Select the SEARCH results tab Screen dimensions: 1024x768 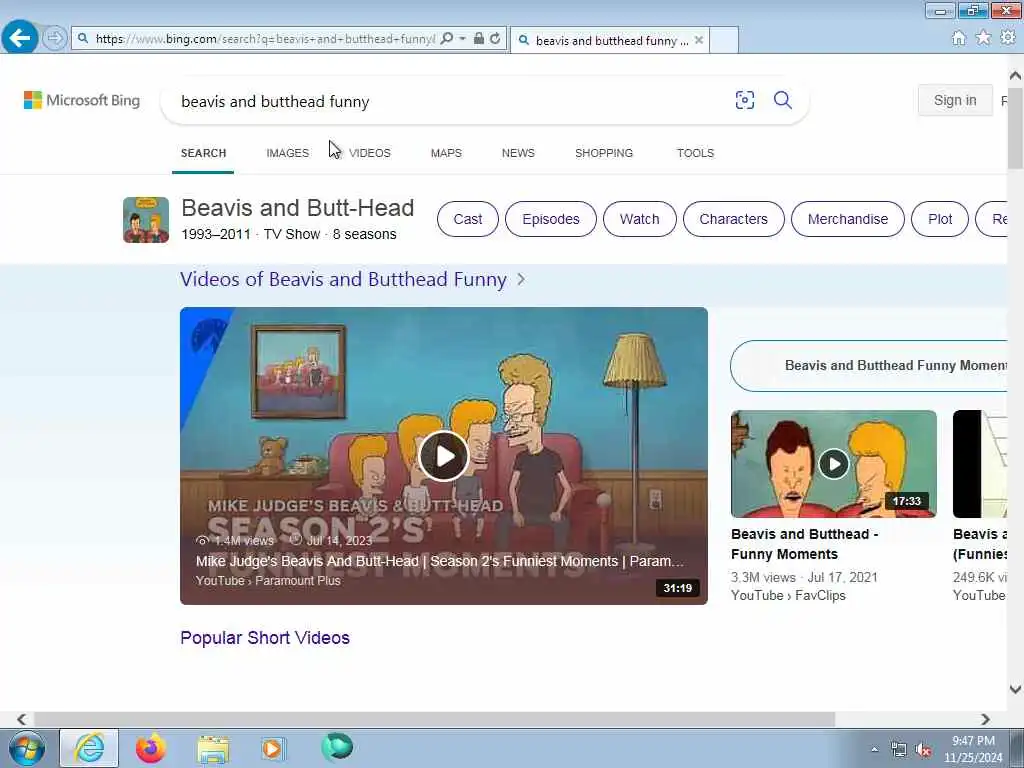(203, 153)
